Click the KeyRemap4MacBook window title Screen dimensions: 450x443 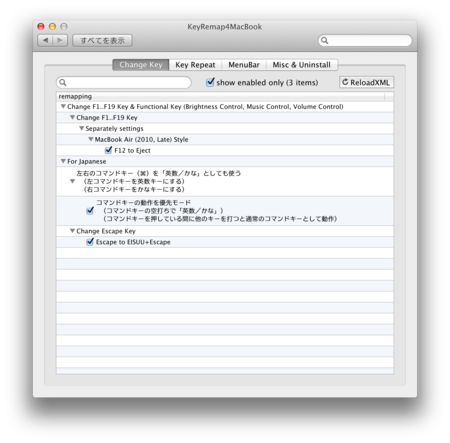225,27
